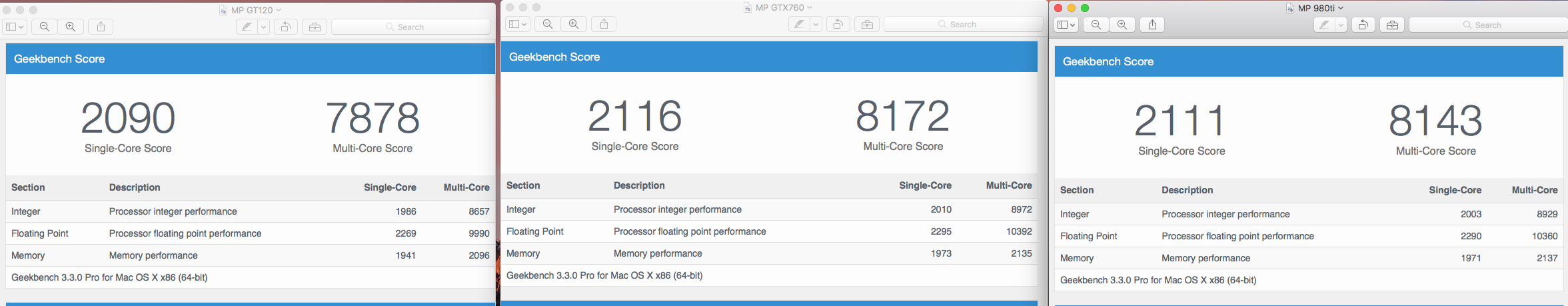This screenshot has width=1568, height=306.
Task: Select Integer multi-core value 8657 in MP GT120
Action: pos(478,211)
